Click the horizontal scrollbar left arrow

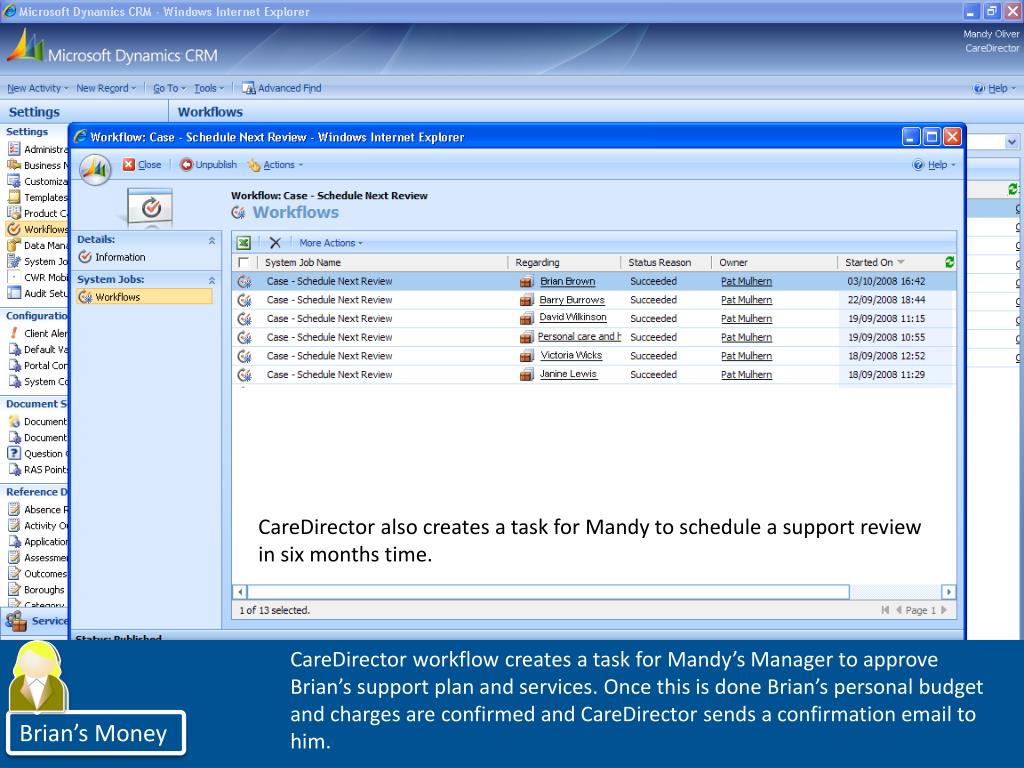240,592
